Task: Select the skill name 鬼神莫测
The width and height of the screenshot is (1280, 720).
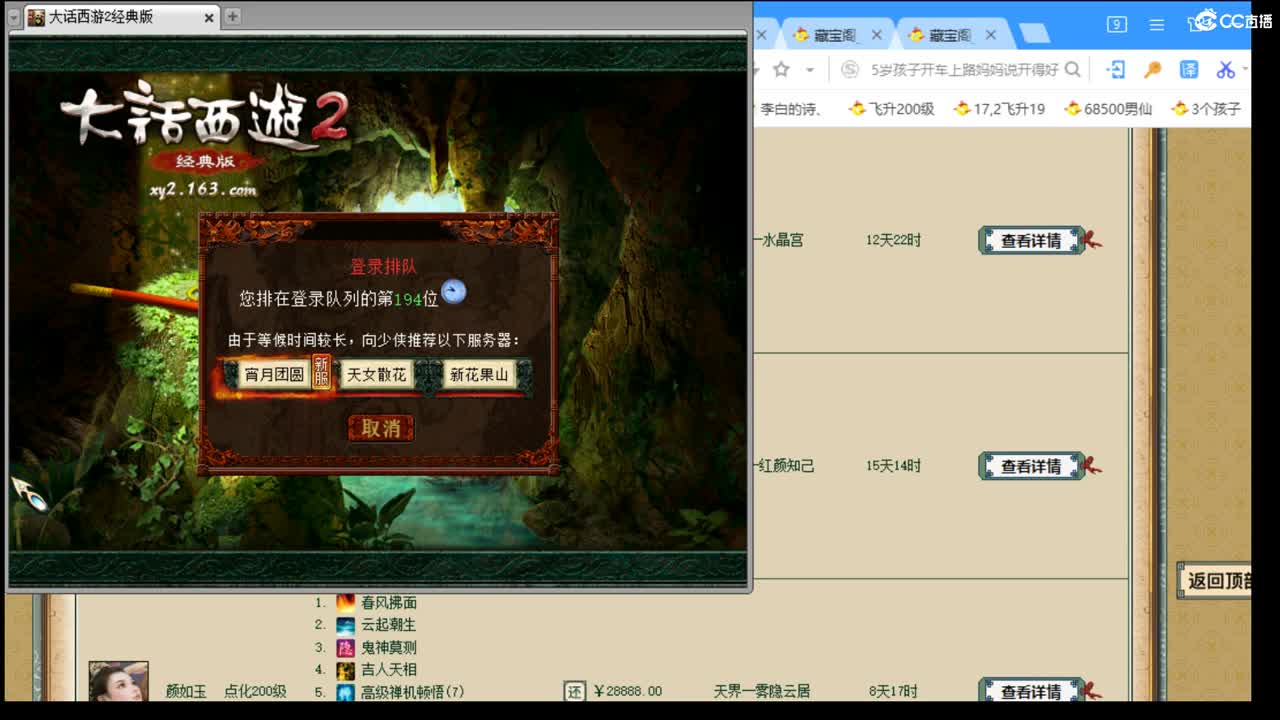Action: click(x=389, y=648)
